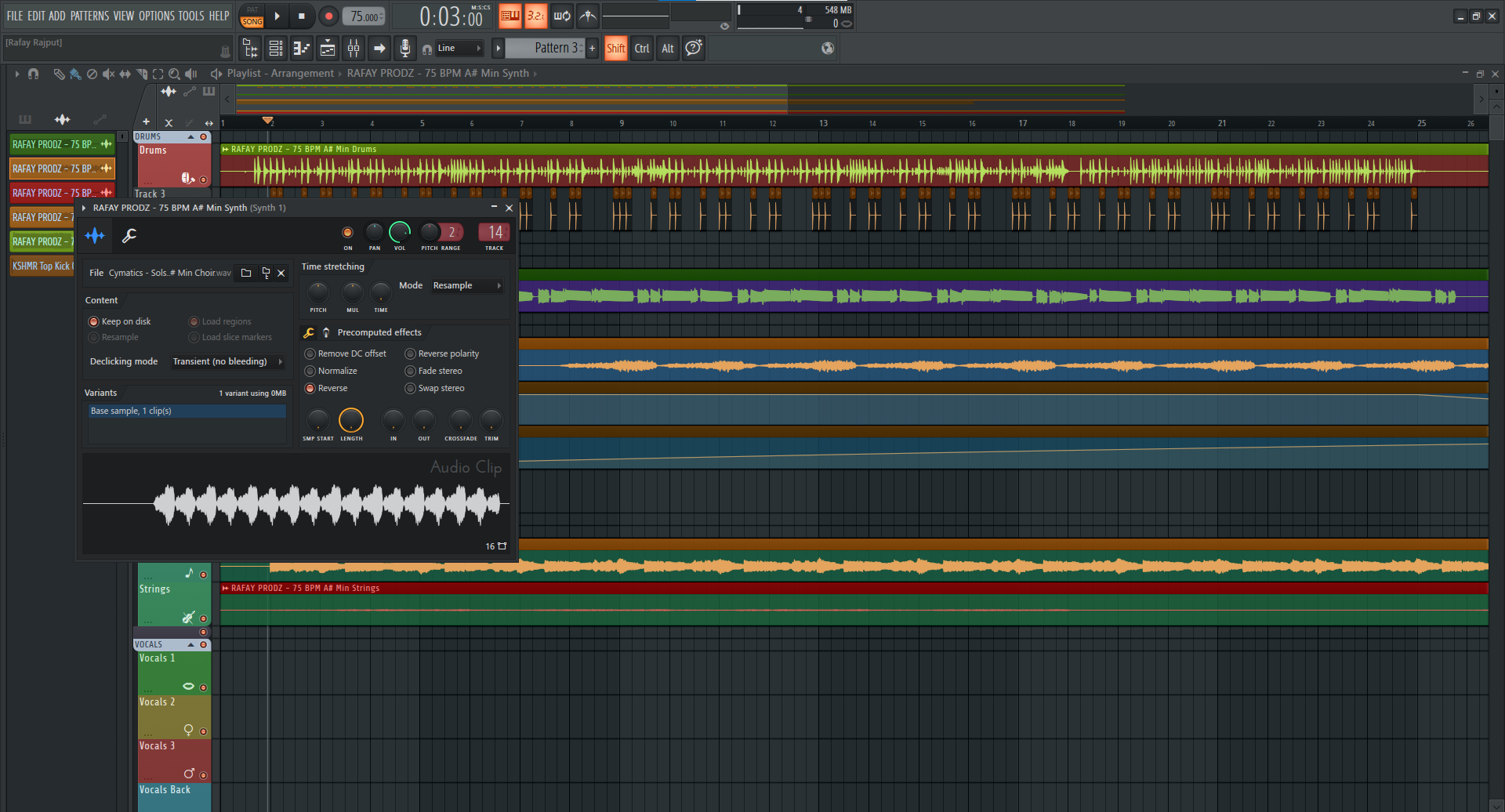The width and height of the screenshot is (1505, 812).
Task: Select the playlist Mute tool
Action: point(108,74)
